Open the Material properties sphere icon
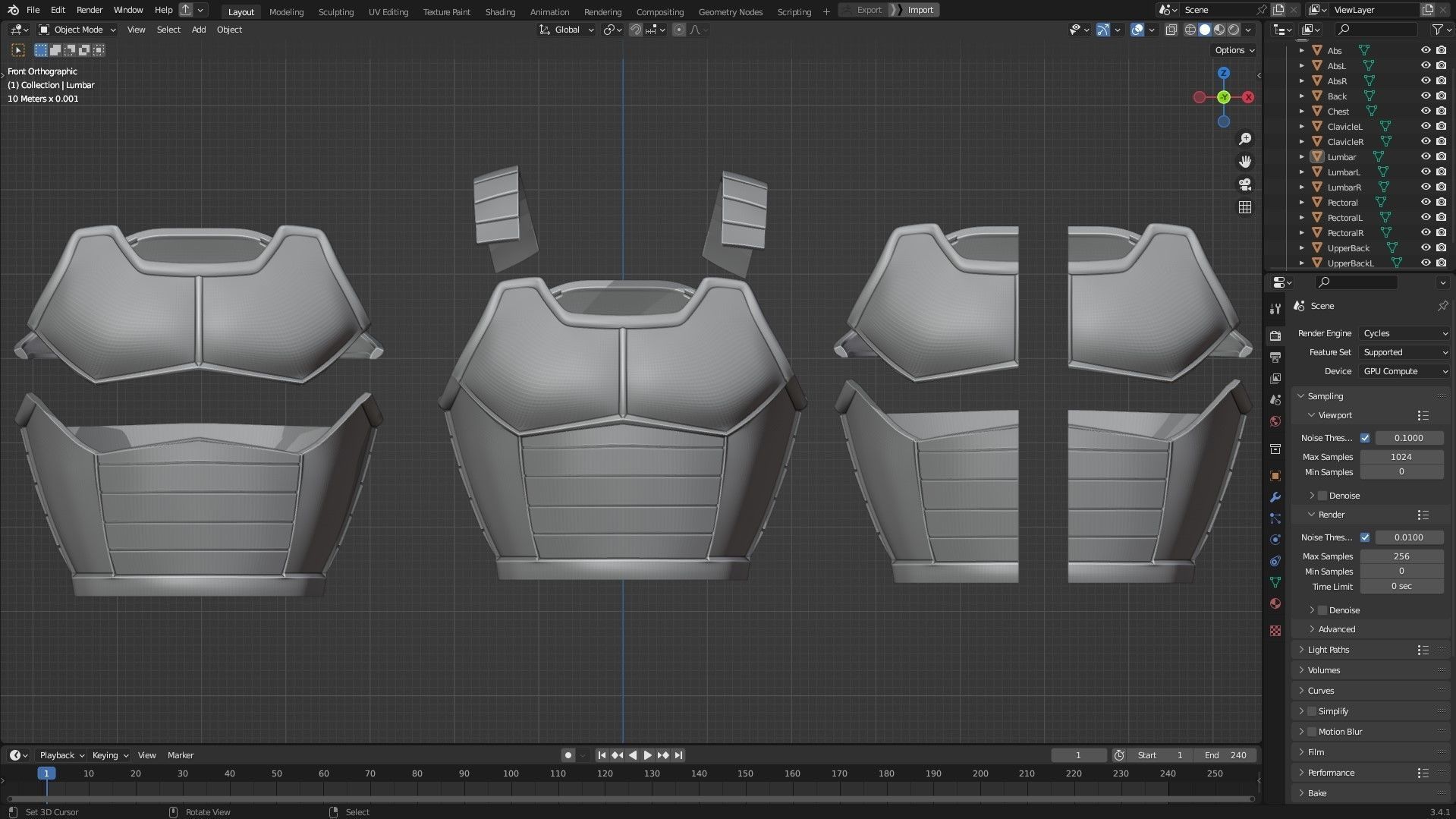 pyautogui.click(x=1275, y=603)
